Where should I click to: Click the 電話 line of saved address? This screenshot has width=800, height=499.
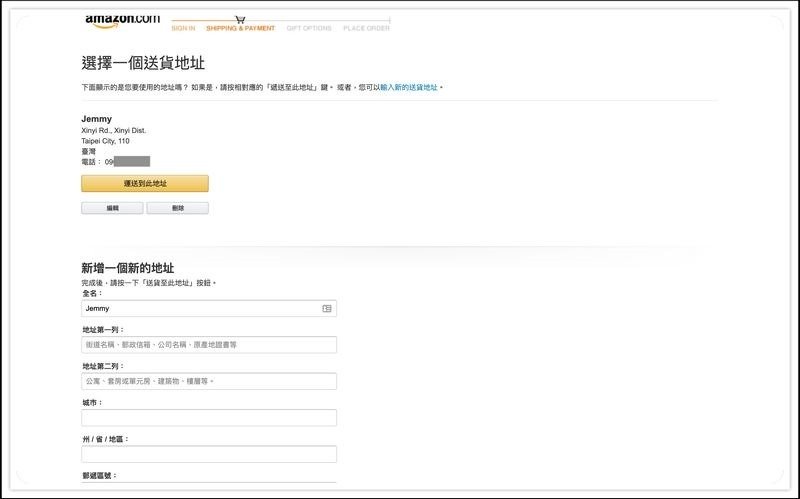click(115, 162)
